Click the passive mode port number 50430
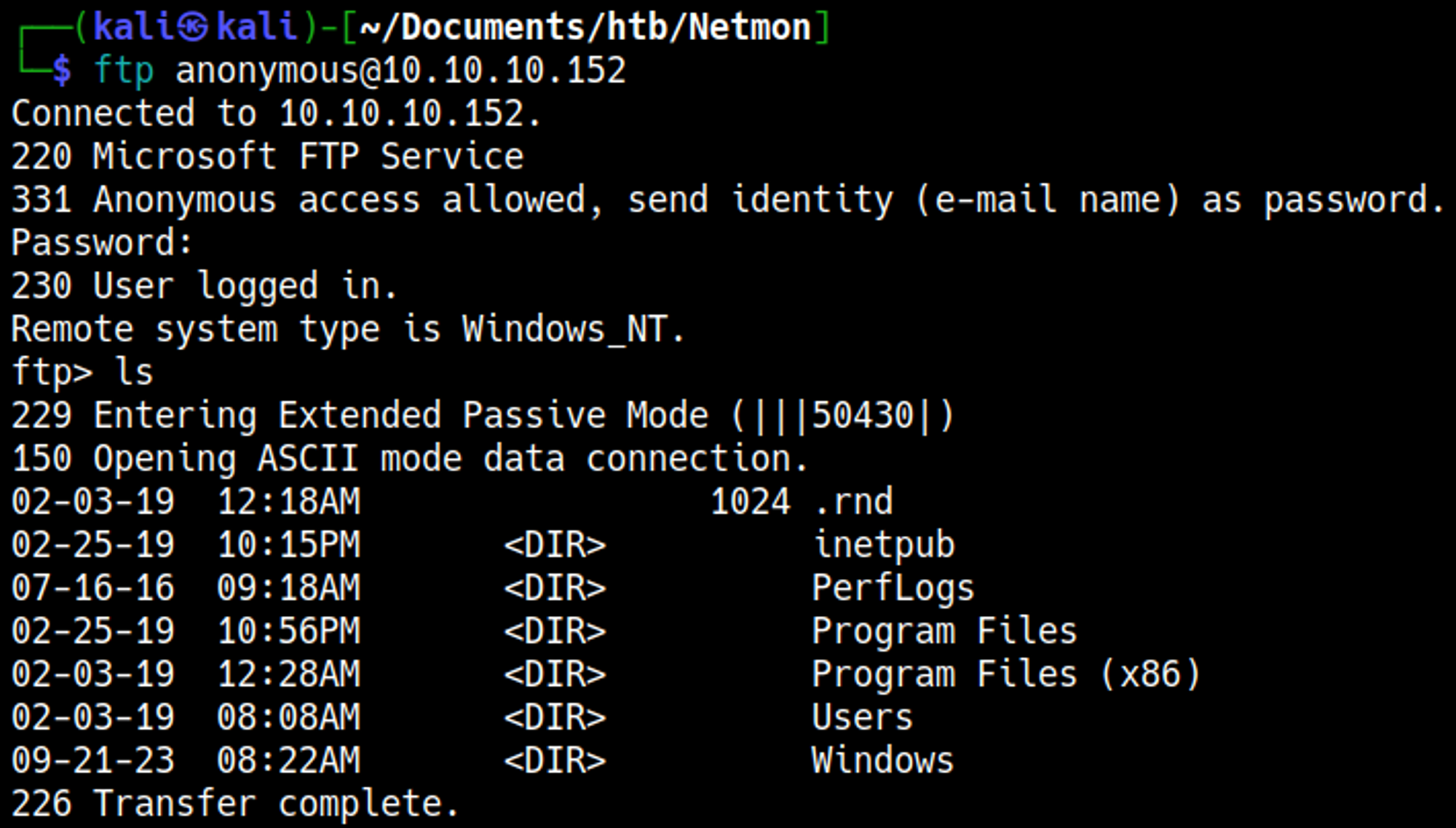 point(863,416)
